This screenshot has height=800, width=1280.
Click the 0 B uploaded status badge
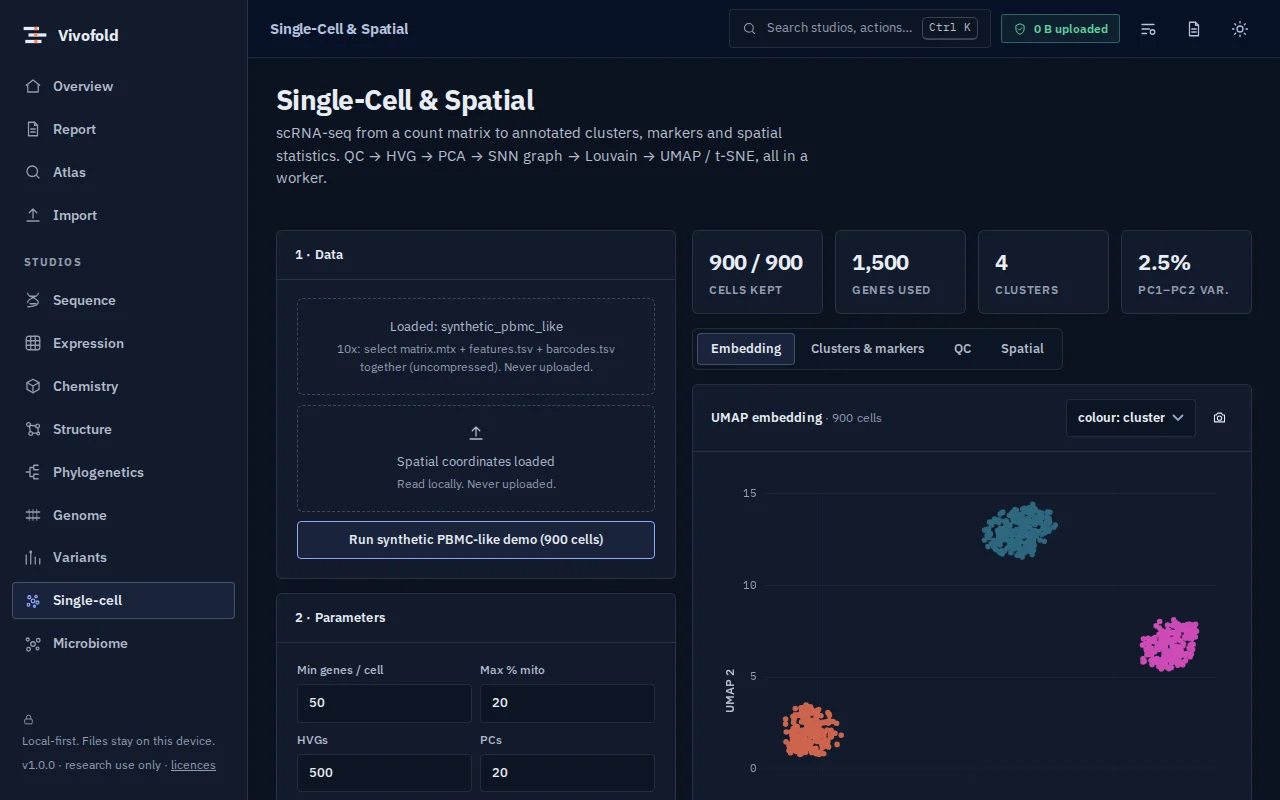tap(1060, 29)
